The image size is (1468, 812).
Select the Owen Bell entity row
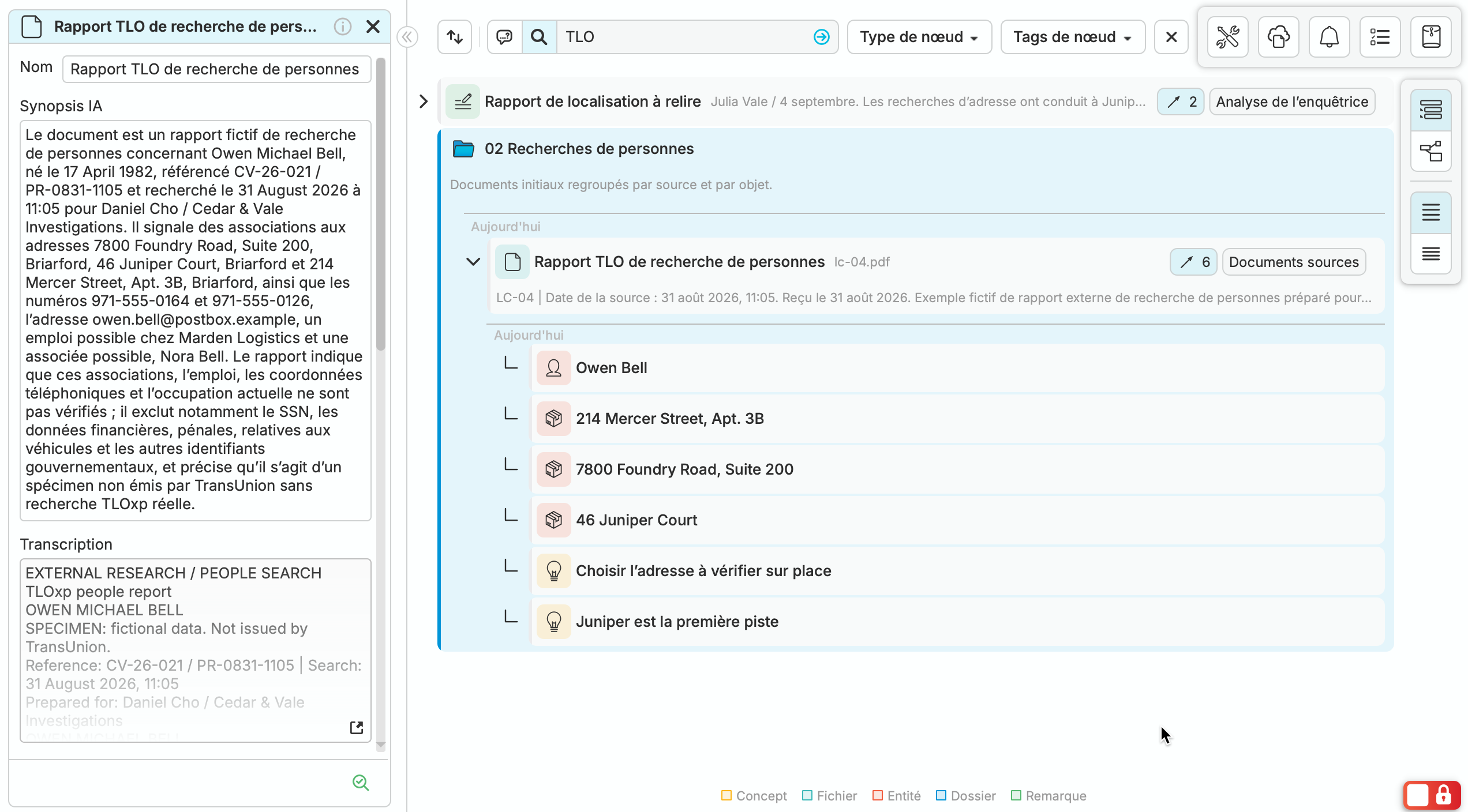[x=957, y=368]
